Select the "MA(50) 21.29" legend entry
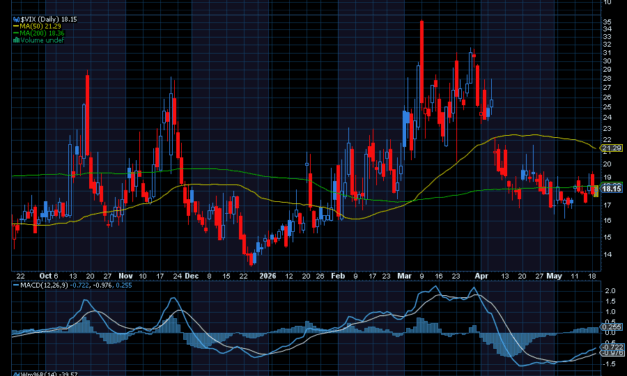The width and height of the screenshot is (627, 376). tap(40, 26)
